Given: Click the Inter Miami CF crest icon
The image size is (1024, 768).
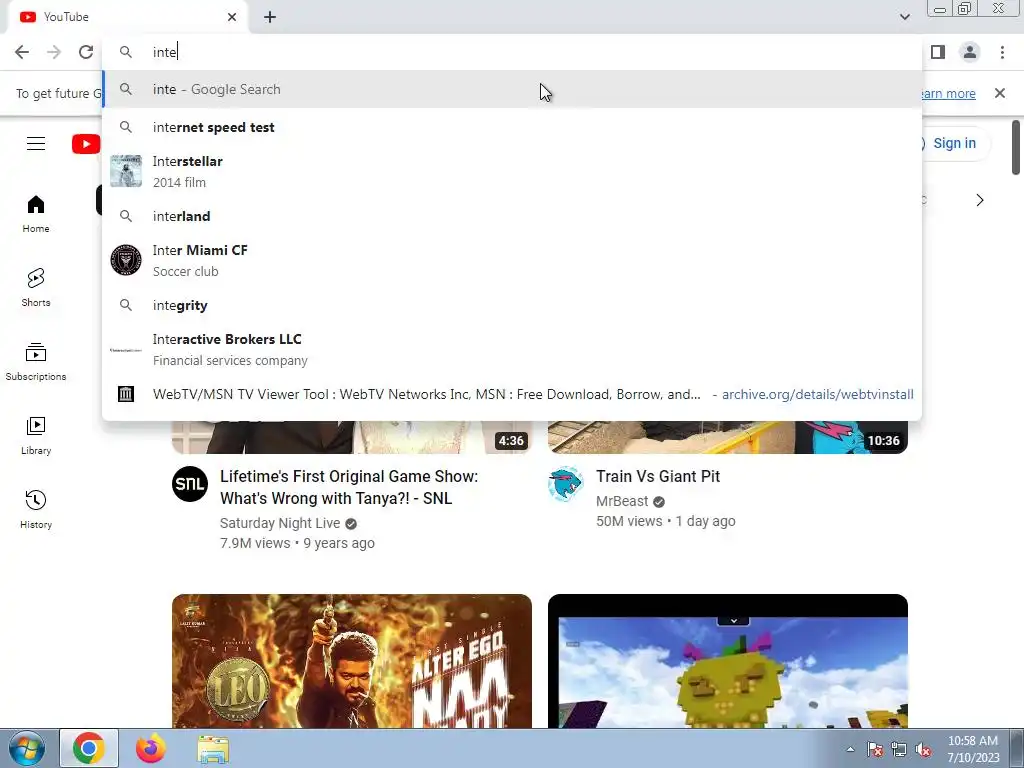Looking at the screenshot, I should pos(126,260).
